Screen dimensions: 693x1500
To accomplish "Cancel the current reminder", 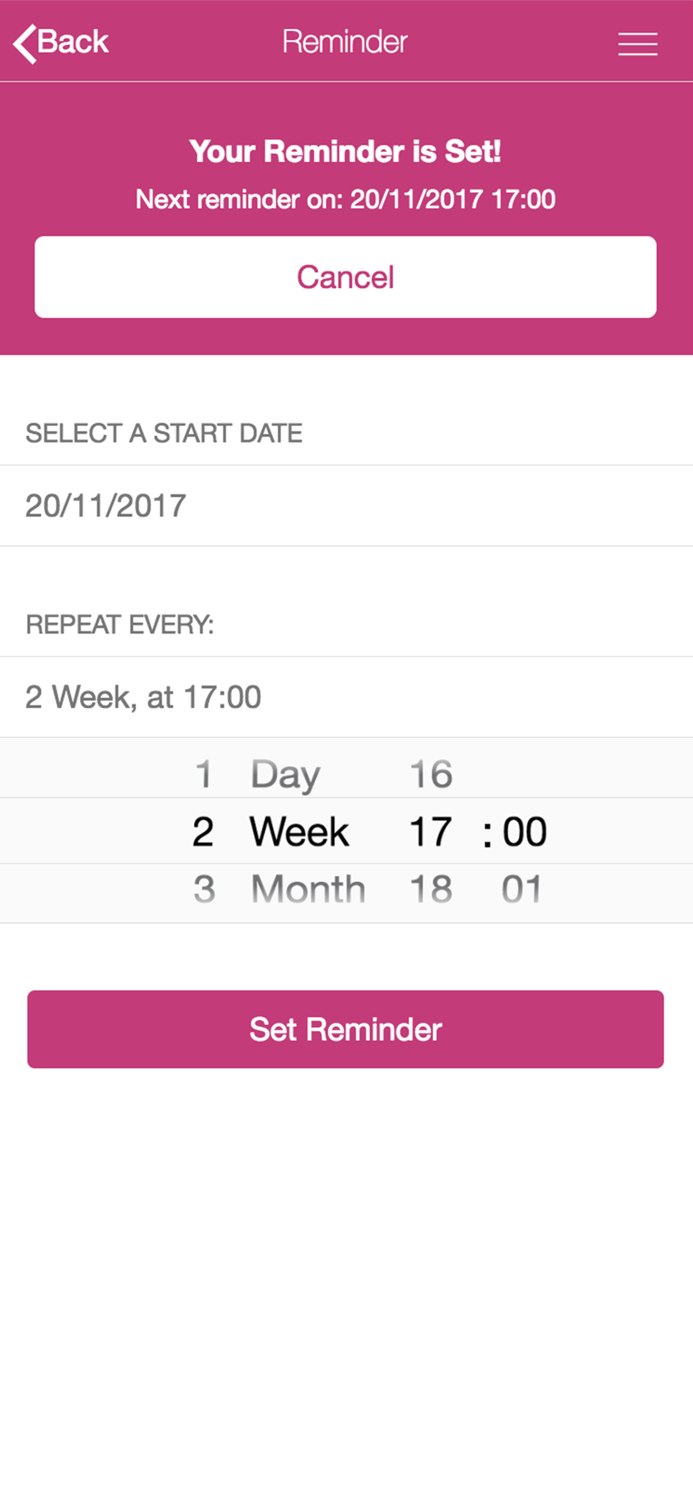I will click(345, 277).
